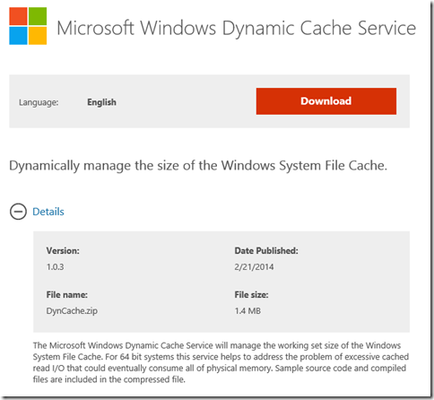
Task: Click the red Download button
Action: click(326, 101)
